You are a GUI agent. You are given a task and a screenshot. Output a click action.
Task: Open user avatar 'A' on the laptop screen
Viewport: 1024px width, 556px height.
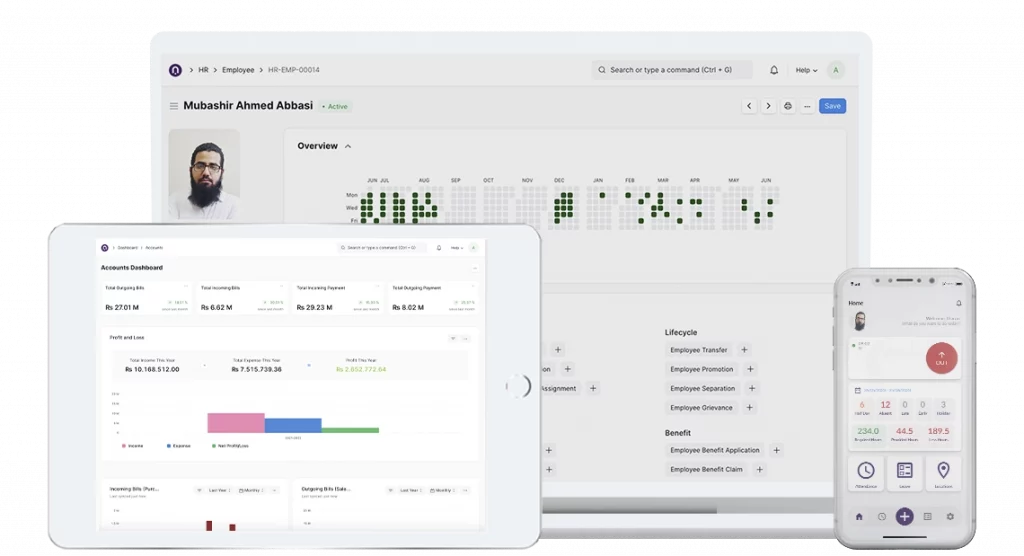click(x=835, y=70)
